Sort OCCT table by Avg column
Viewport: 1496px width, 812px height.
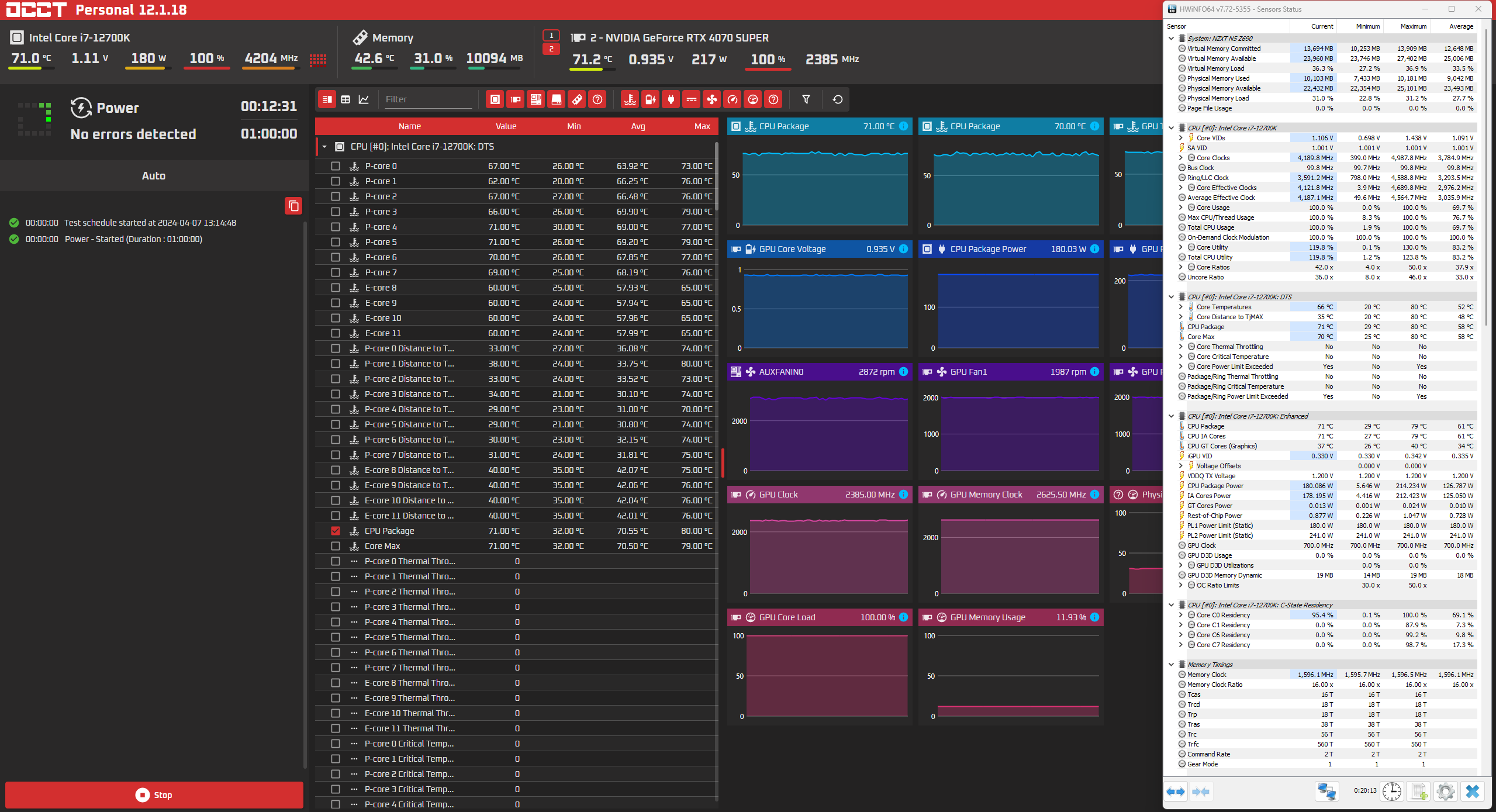pyautogui.click(x=638, y=126)
